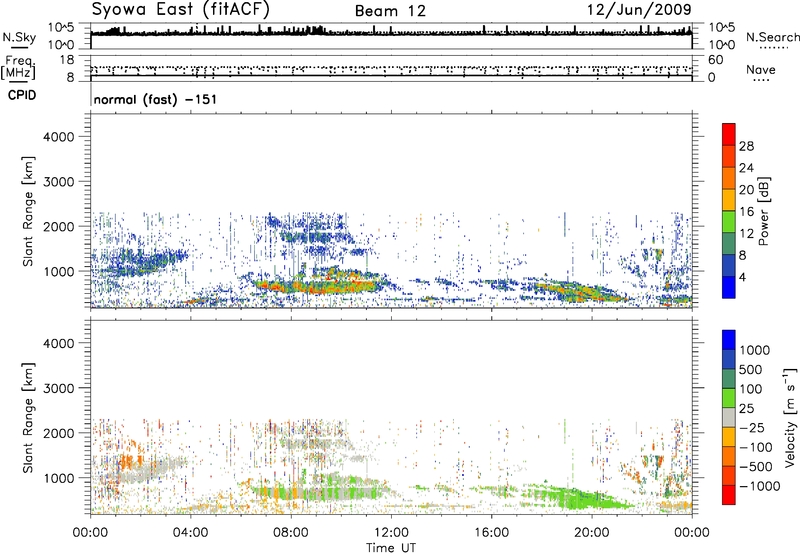Click the red top segment of Power colorbar
Viewport: 800px width, 554px height.
[729, 134]
